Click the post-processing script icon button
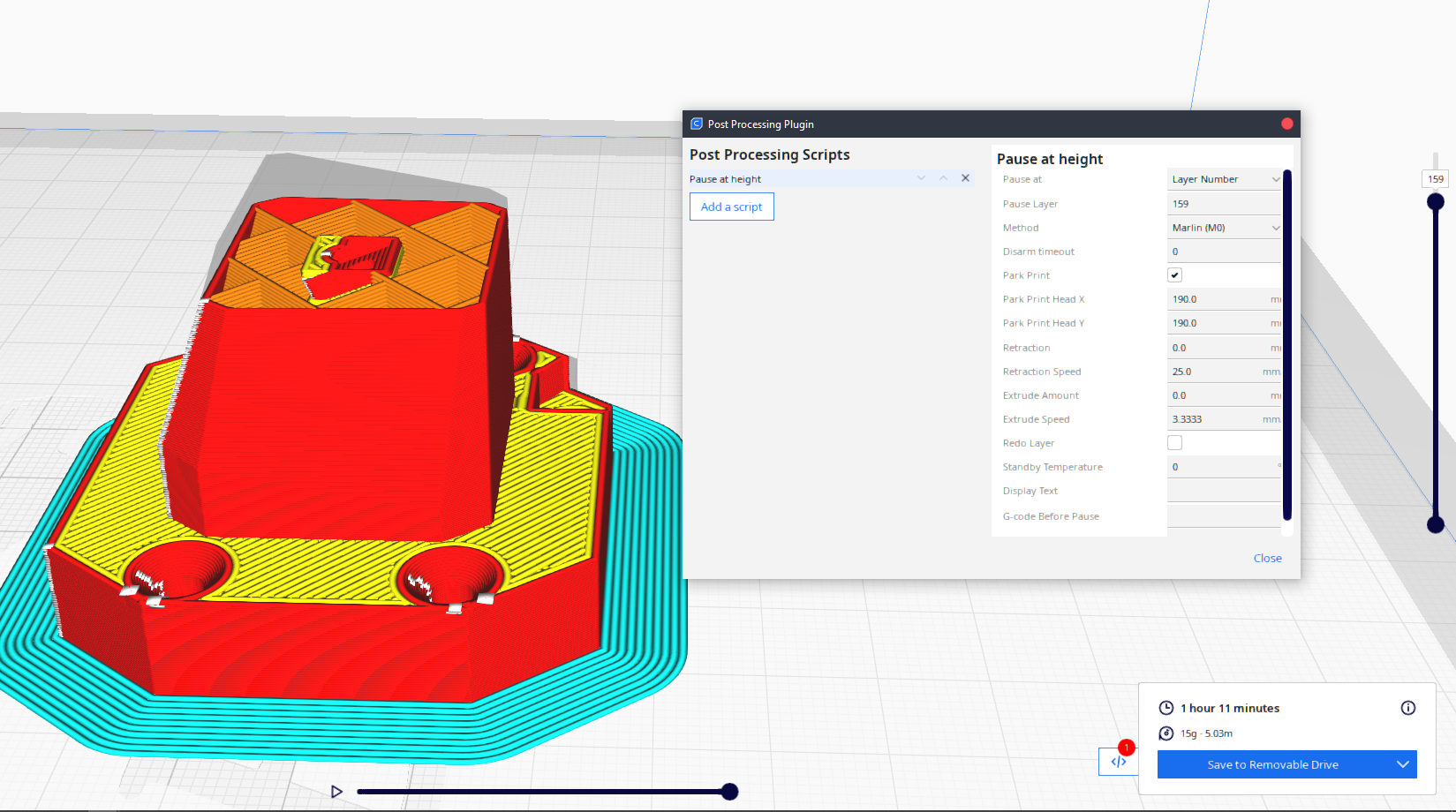This screenshot has height=812, width=1456. coord(1118,762)
